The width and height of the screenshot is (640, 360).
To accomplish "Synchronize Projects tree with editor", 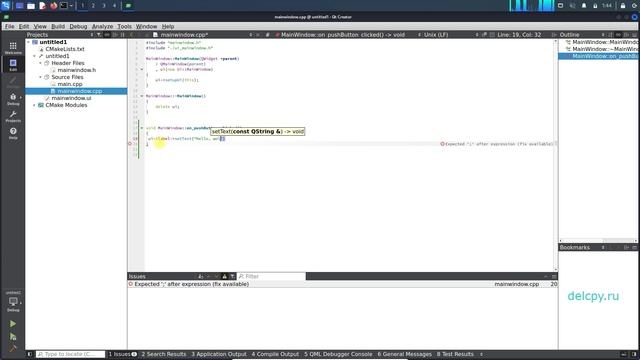I will click(x=107, y=35).
